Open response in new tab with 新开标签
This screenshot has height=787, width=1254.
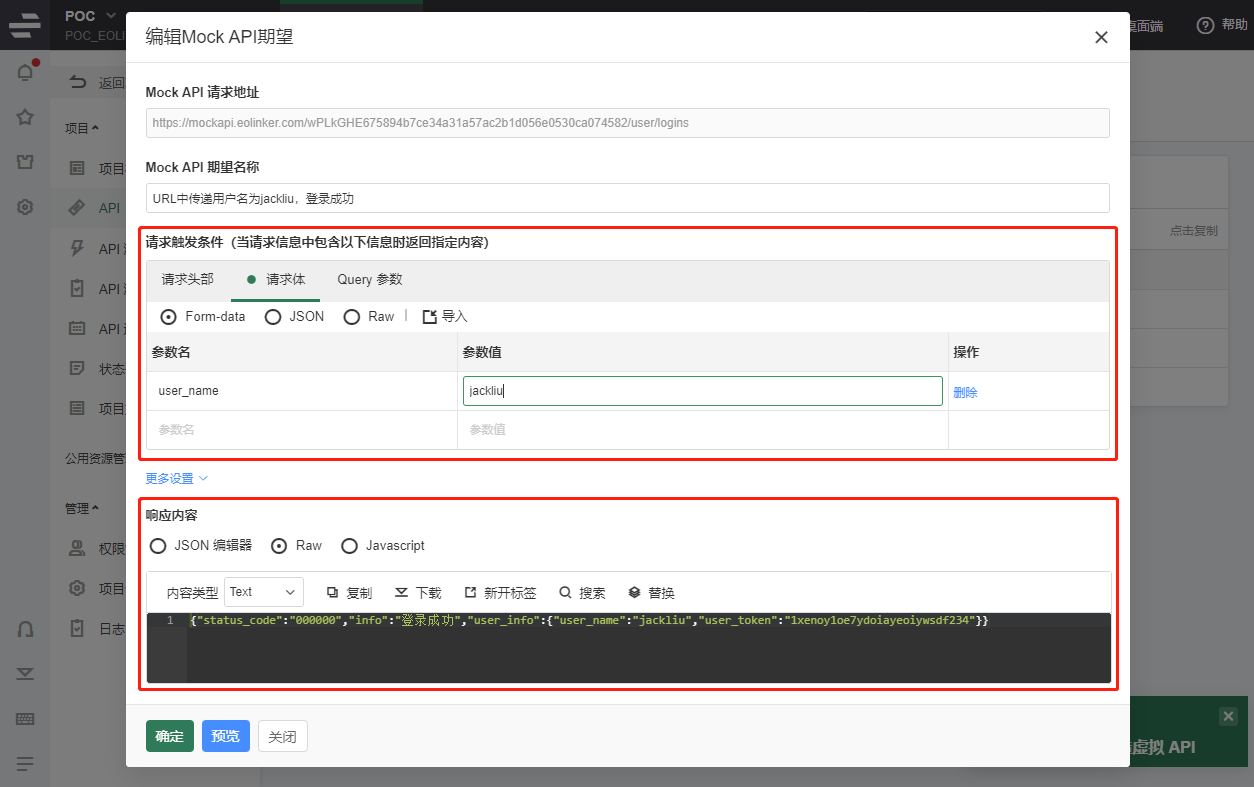500,592
